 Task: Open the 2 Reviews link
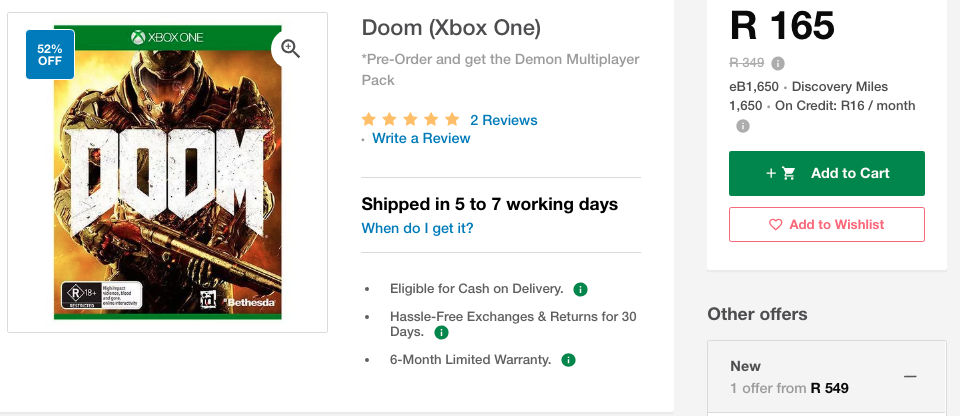(x=503, y=120)
